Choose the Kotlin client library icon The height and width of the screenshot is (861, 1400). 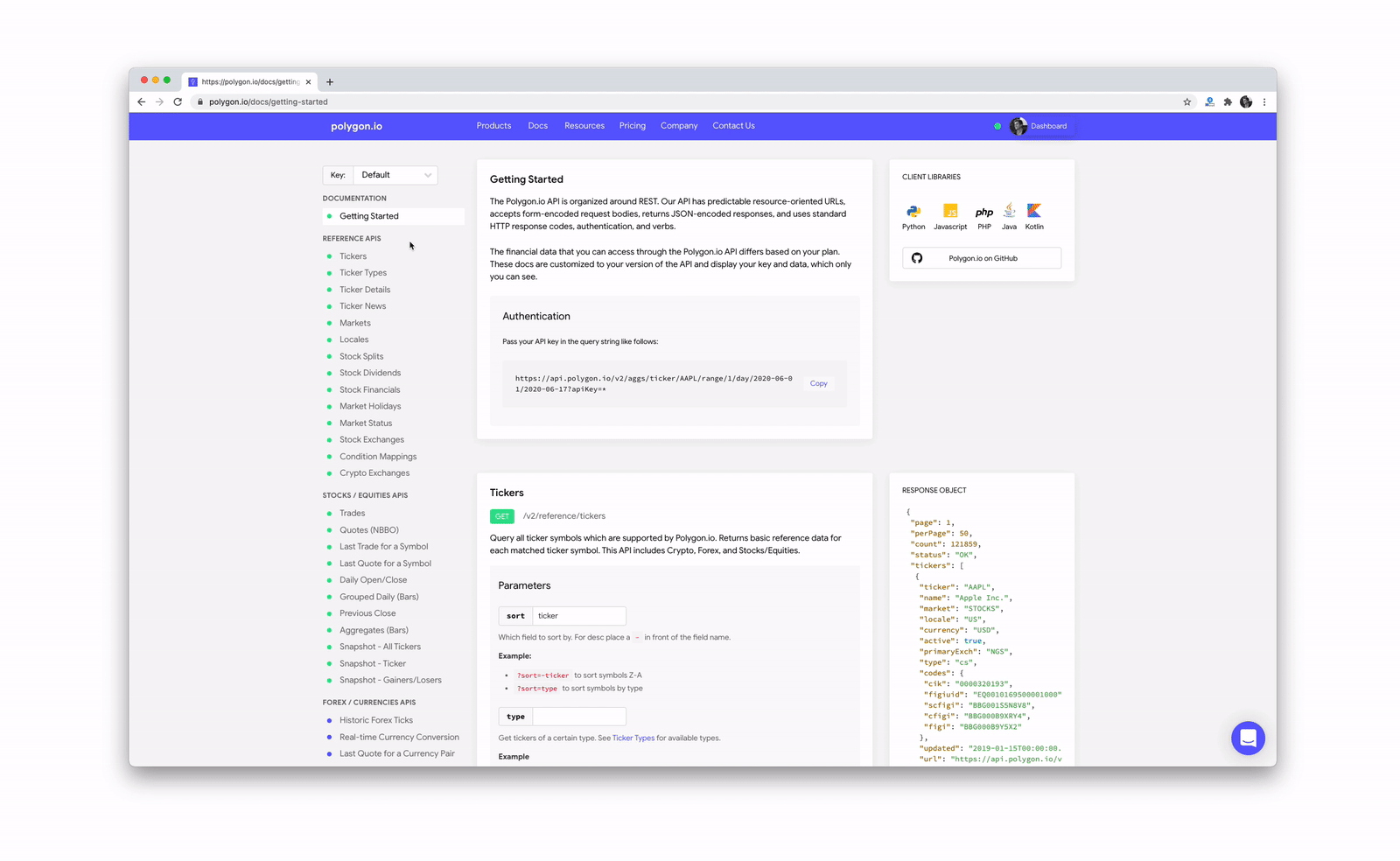click(1034, 211)
